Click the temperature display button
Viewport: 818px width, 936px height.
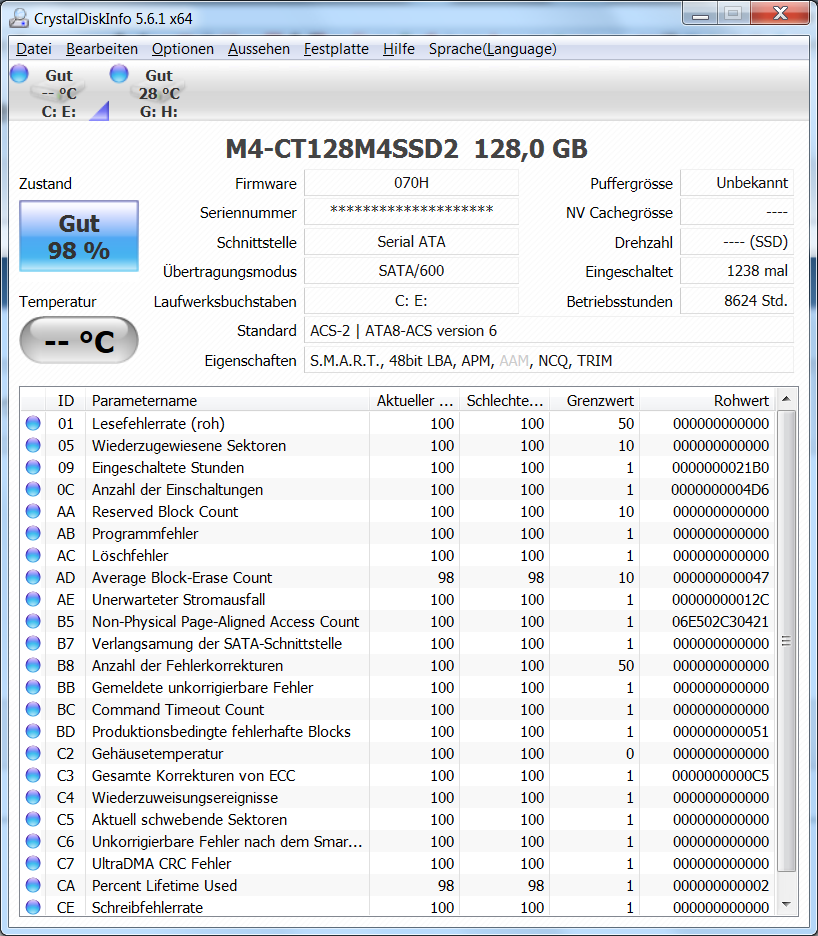(79, 340)
